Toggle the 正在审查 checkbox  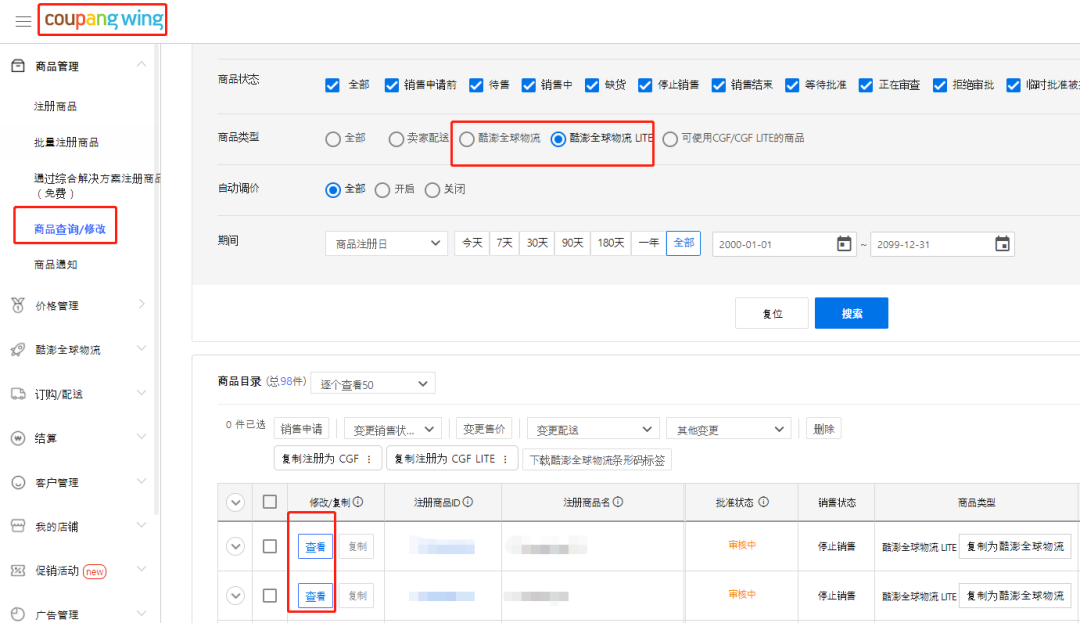pos(866,85)
